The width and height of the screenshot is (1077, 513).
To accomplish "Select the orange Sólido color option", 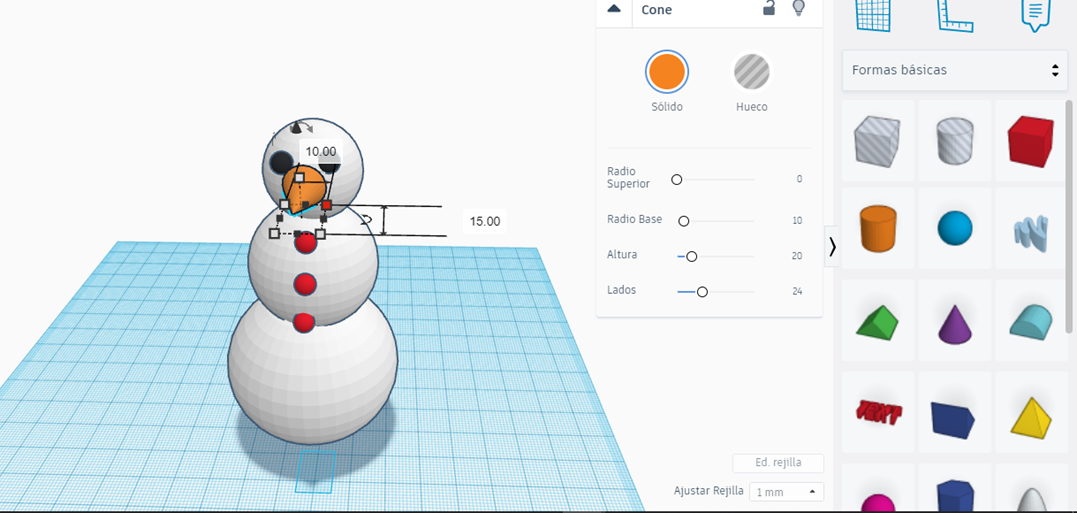I will (x=666, y=71).
